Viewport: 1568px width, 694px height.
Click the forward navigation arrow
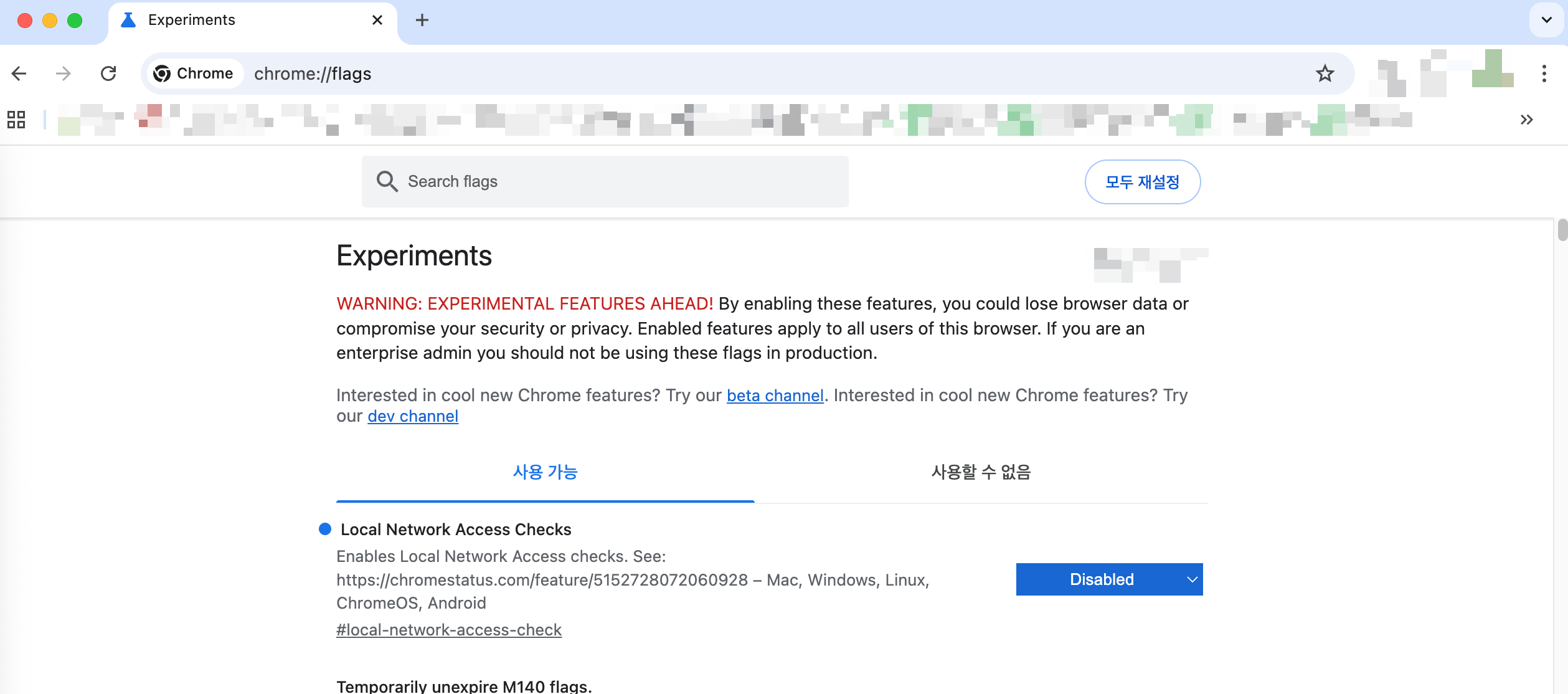[63, 74]
